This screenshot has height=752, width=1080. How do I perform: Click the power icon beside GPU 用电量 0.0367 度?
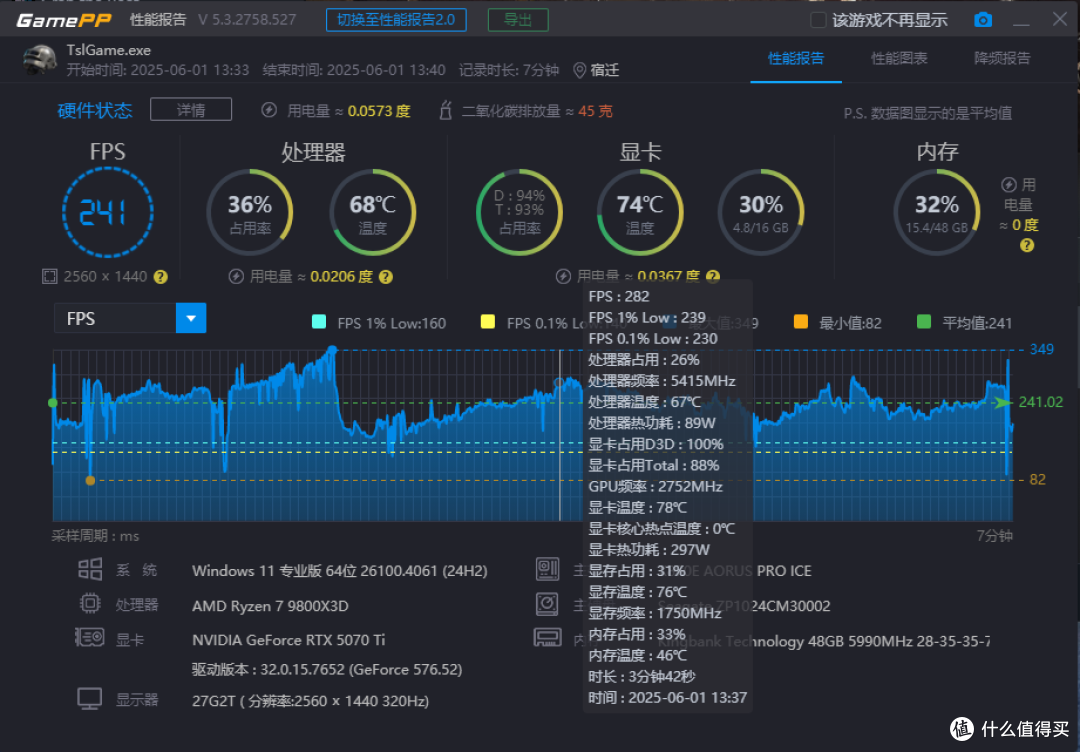(x=563, y=277)
